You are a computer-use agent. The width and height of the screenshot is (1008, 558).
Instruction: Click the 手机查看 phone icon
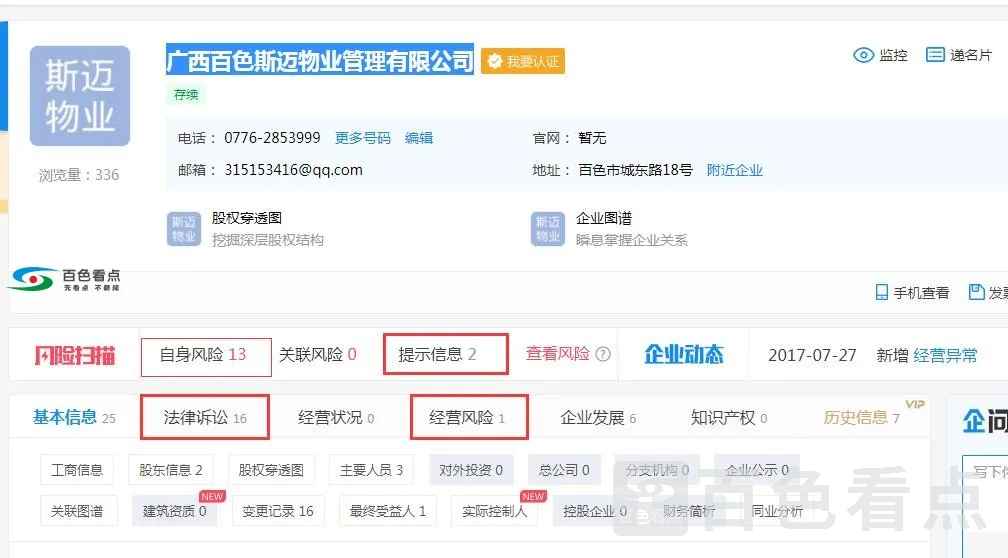pyautogui.click(x=882, y=292)
